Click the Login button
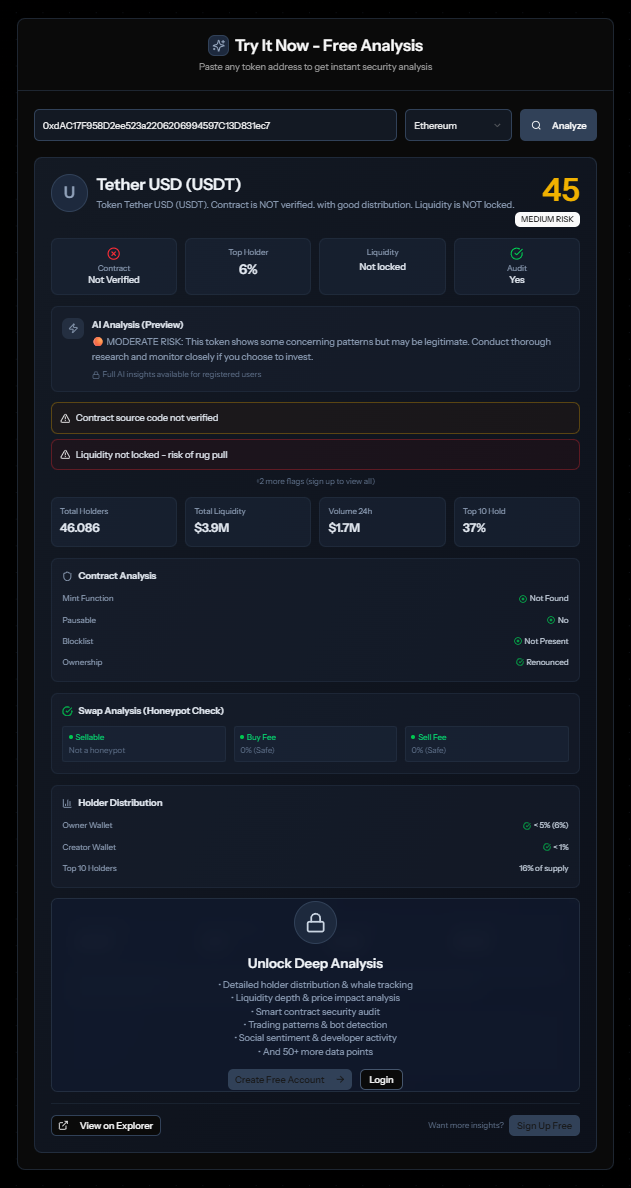This screenshot has height=1188, width=631. pos(381,1080)
